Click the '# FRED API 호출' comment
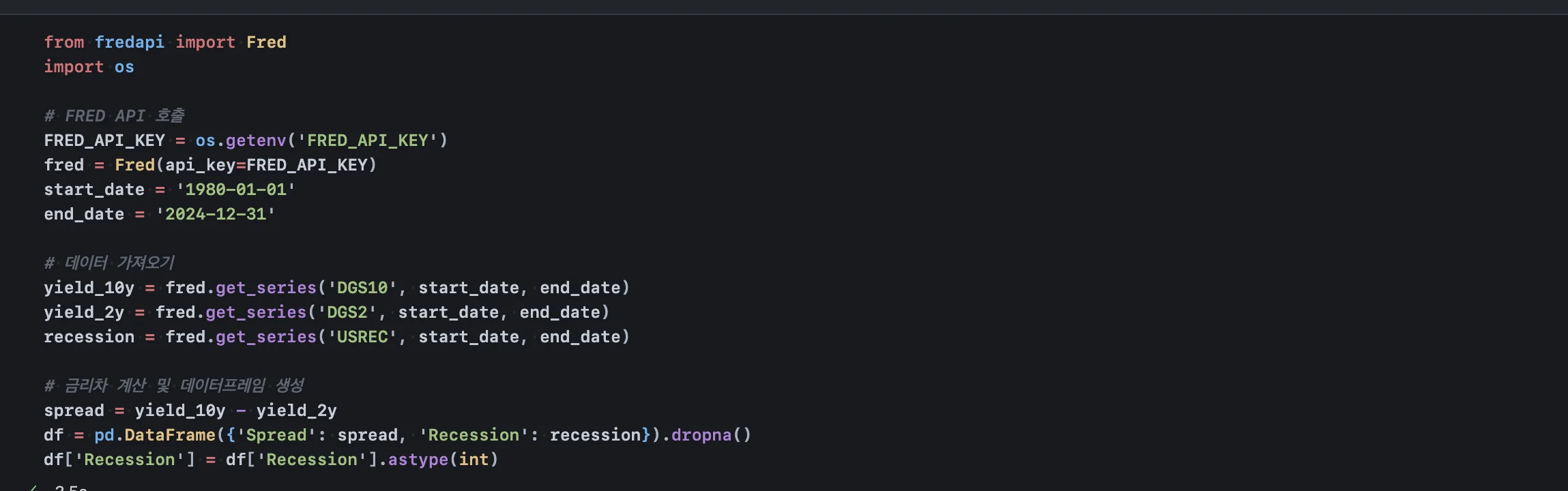1568x491 pixels. click(114, 116)
